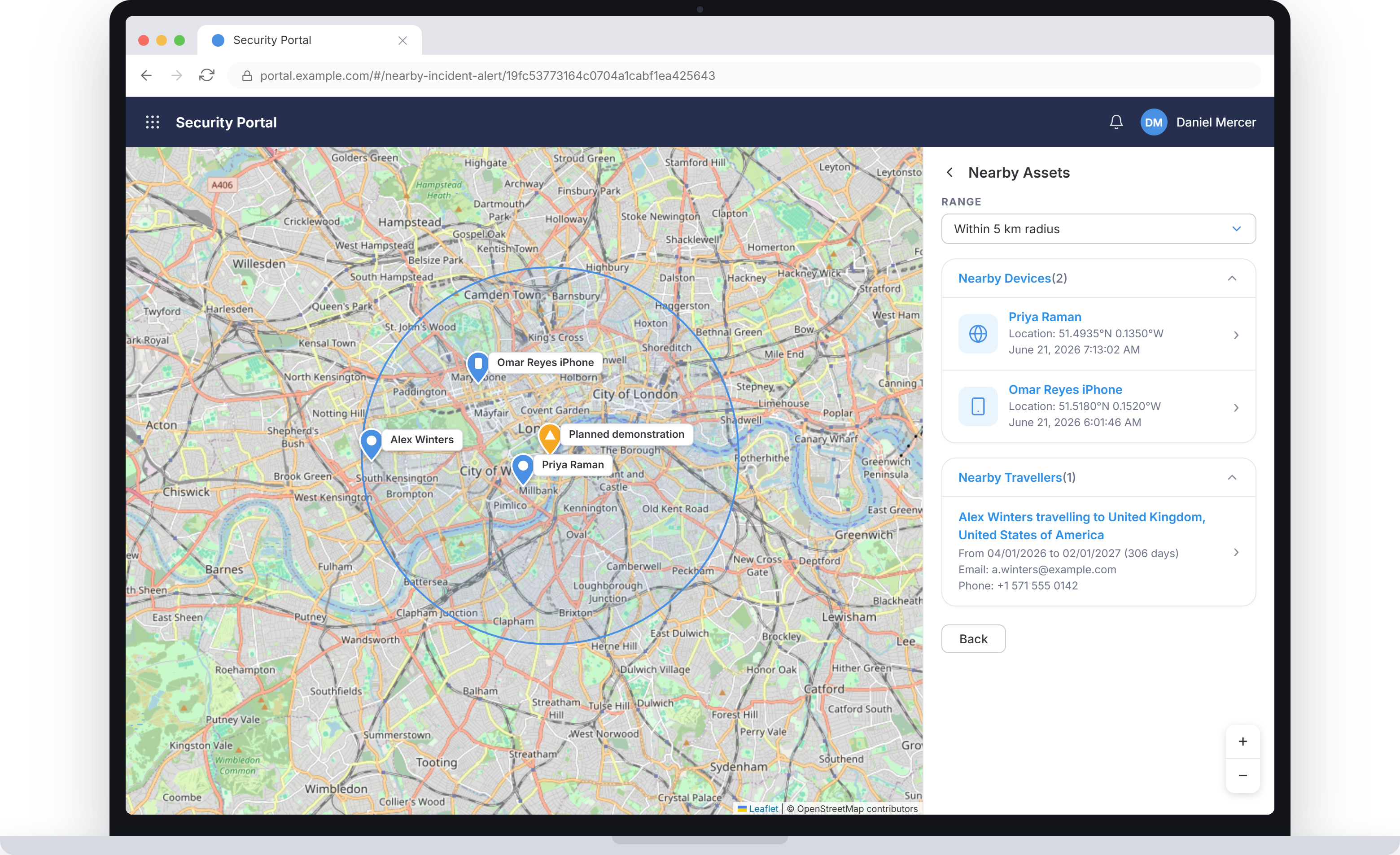Click the Nearby Assets back chevron
This screenshot has width=1400, height=855.
tap(949, 172)
